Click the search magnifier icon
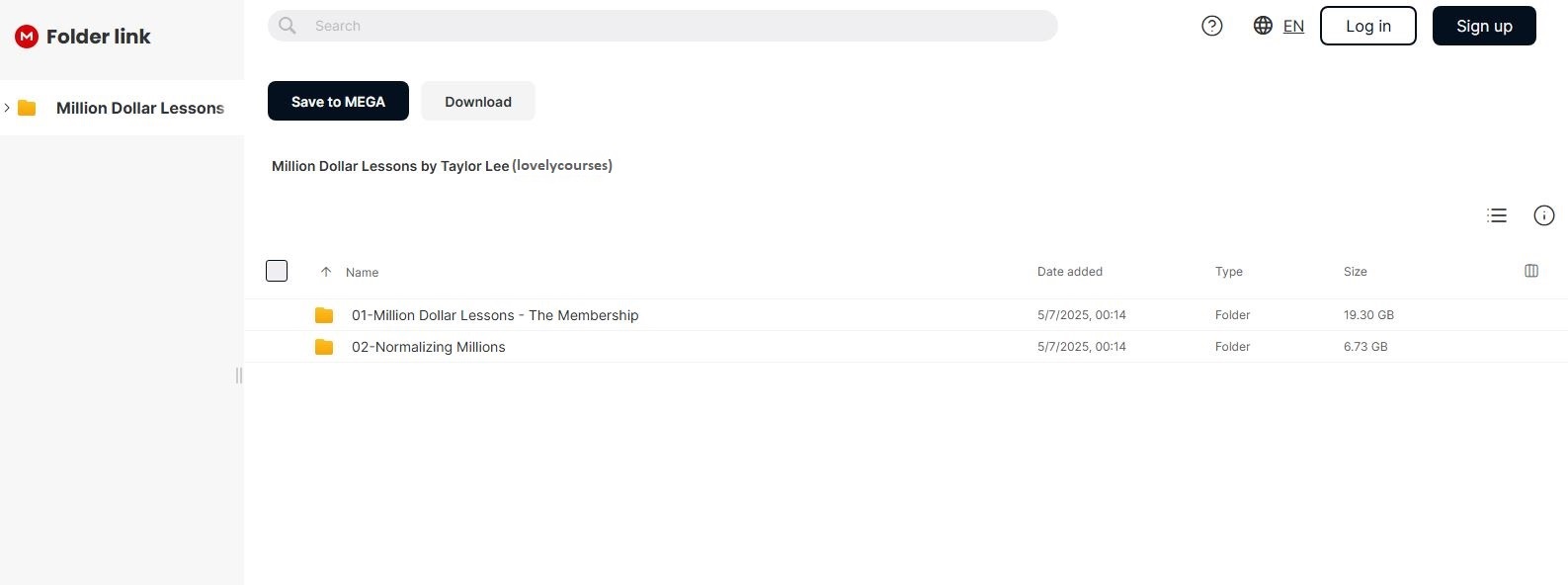The height and width of the screenshot is (585, 1568). point(288,26)
